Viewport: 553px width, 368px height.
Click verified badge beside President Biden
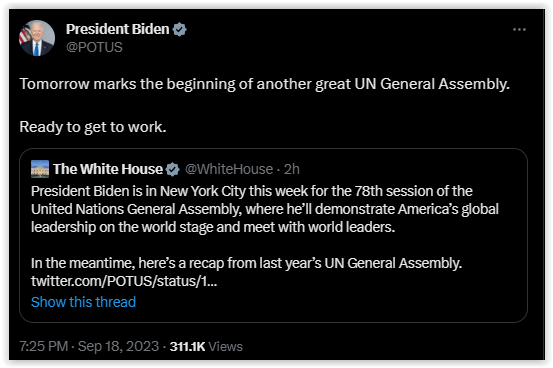[180, 30]
